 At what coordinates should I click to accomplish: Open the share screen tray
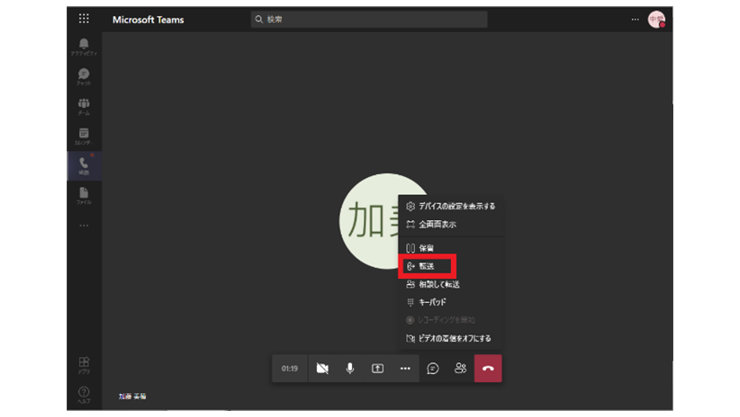pos(378,368)
